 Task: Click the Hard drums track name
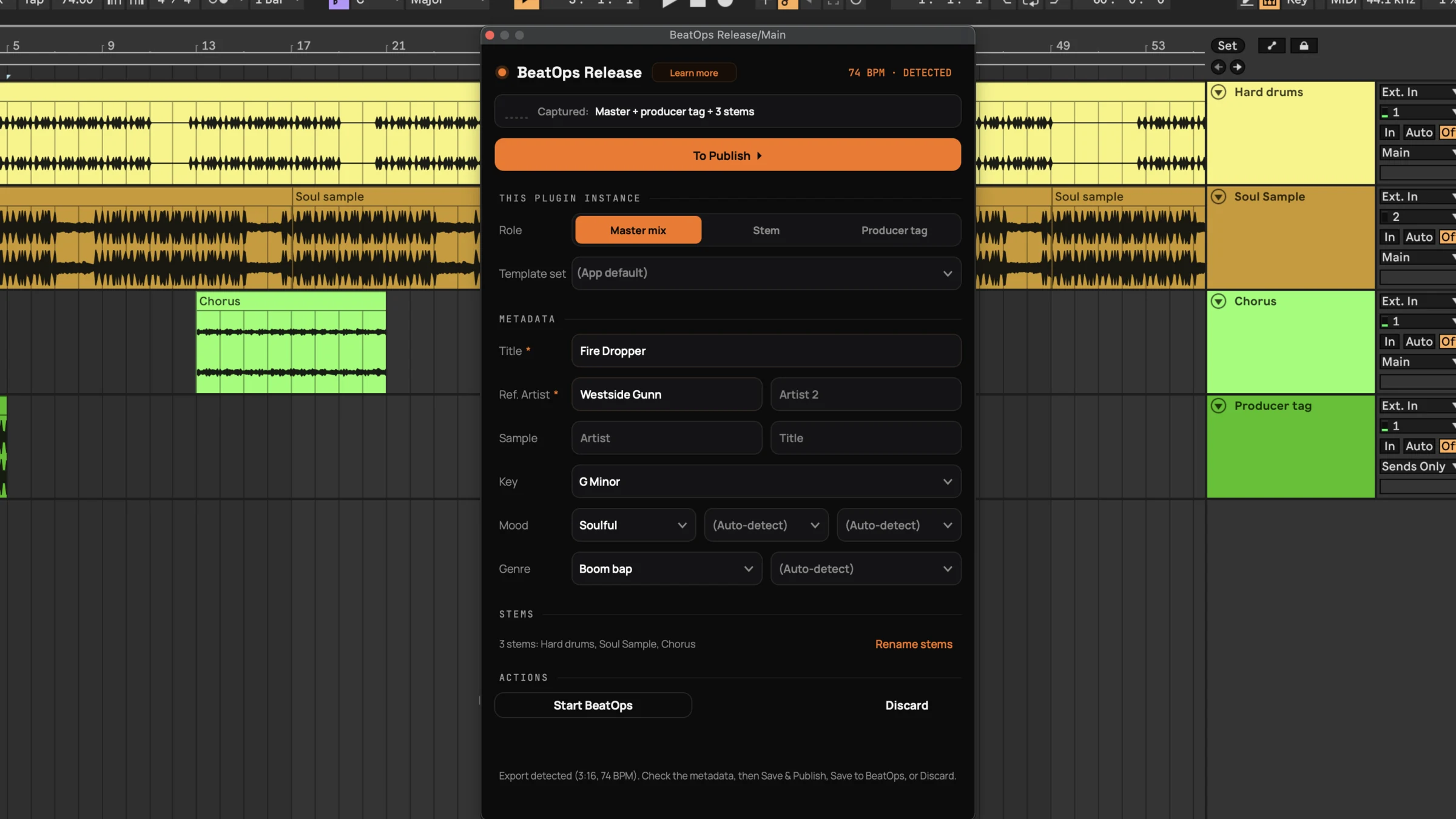(1269, 92)
